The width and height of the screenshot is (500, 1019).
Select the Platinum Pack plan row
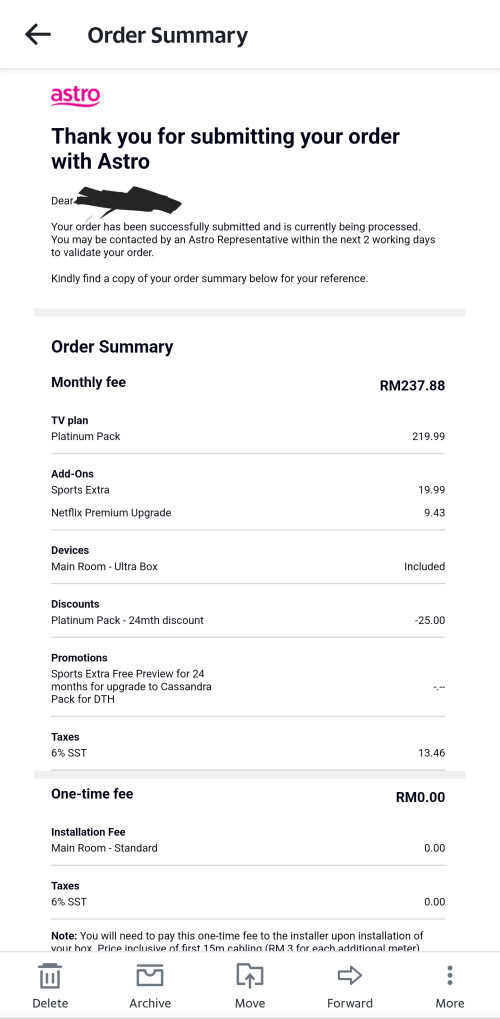[248, 436]
